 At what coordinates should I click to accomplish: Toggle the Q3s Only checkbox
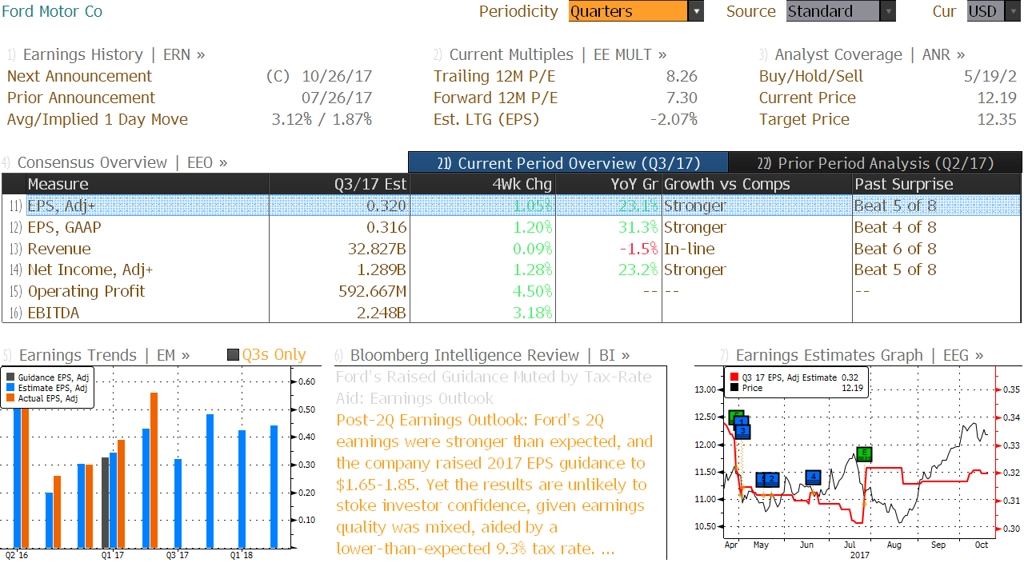232,355
